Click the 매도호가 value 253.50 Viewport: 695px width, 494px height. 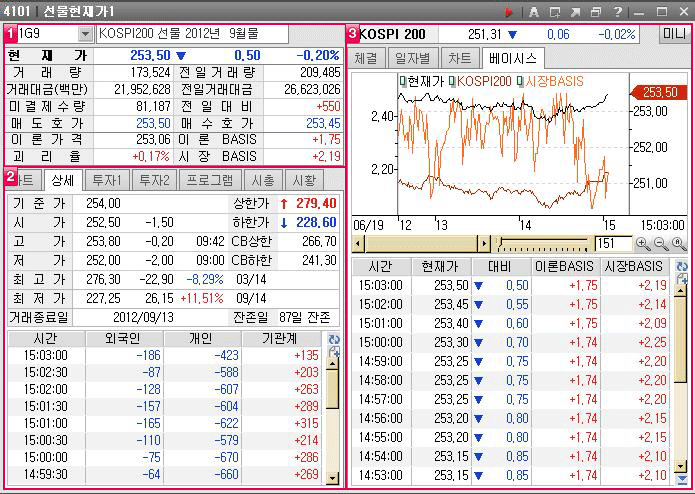pos(153,123)
